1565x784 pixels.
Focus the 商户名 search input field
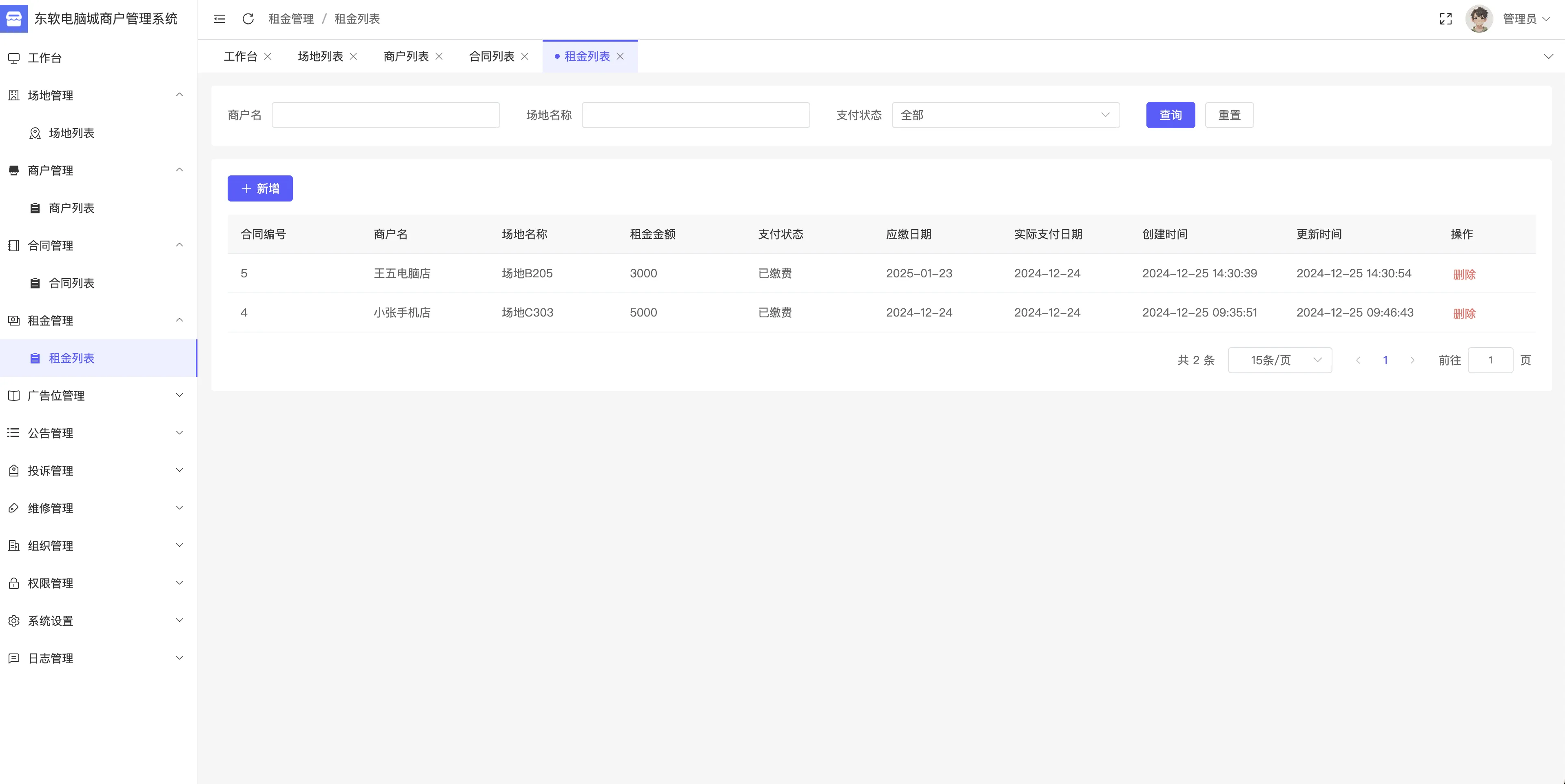385,115
